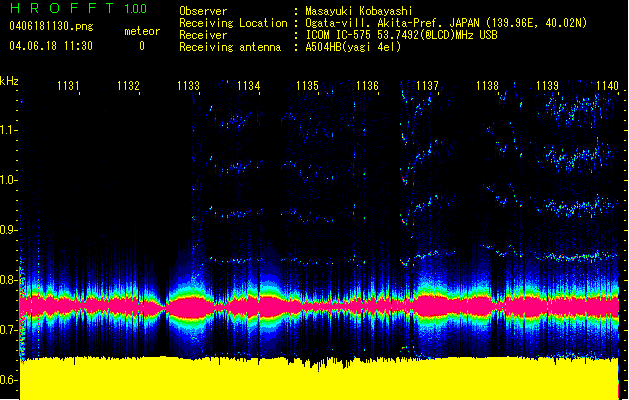629x400 pixels.
Task: Click the meteor count label
Action: click(x=142, y=31)
